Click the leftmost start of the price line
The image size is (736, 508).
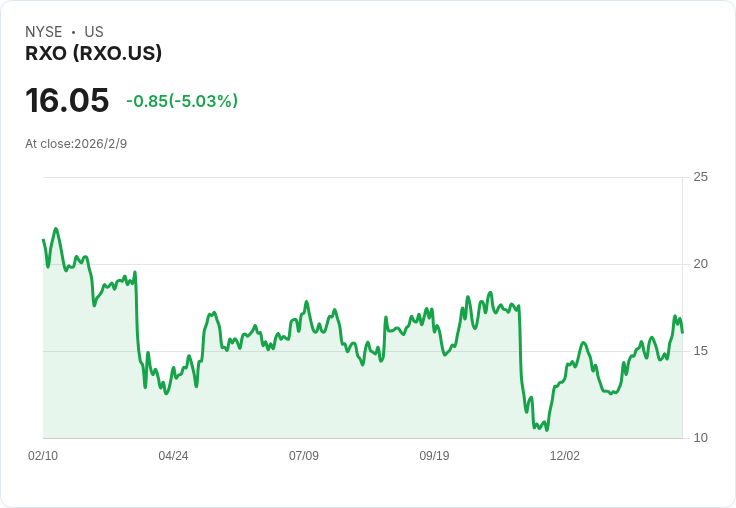coord(43,240)
